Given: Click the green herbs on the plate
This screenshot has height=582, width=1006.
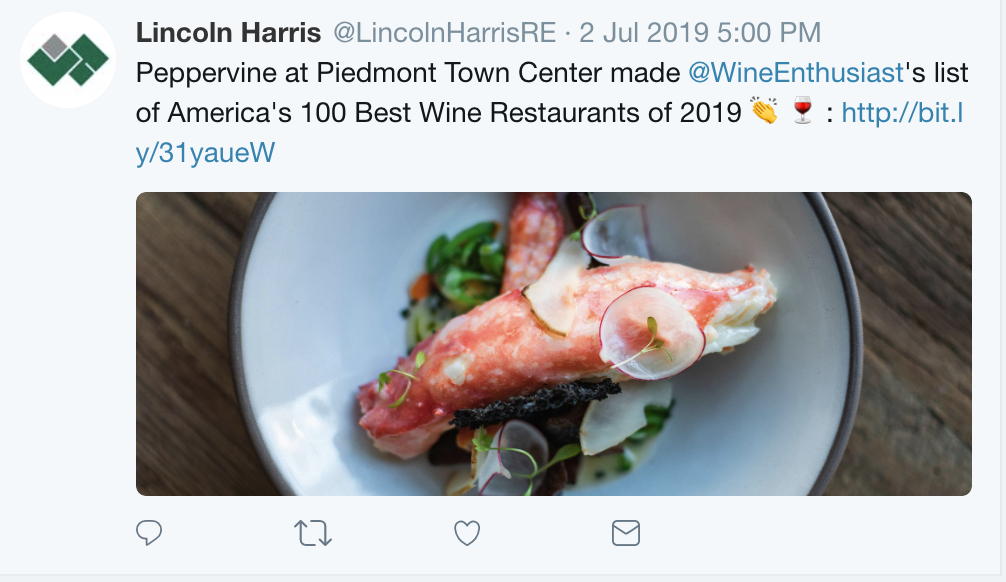Looking at the screenshot, I should tap(460, 260).
